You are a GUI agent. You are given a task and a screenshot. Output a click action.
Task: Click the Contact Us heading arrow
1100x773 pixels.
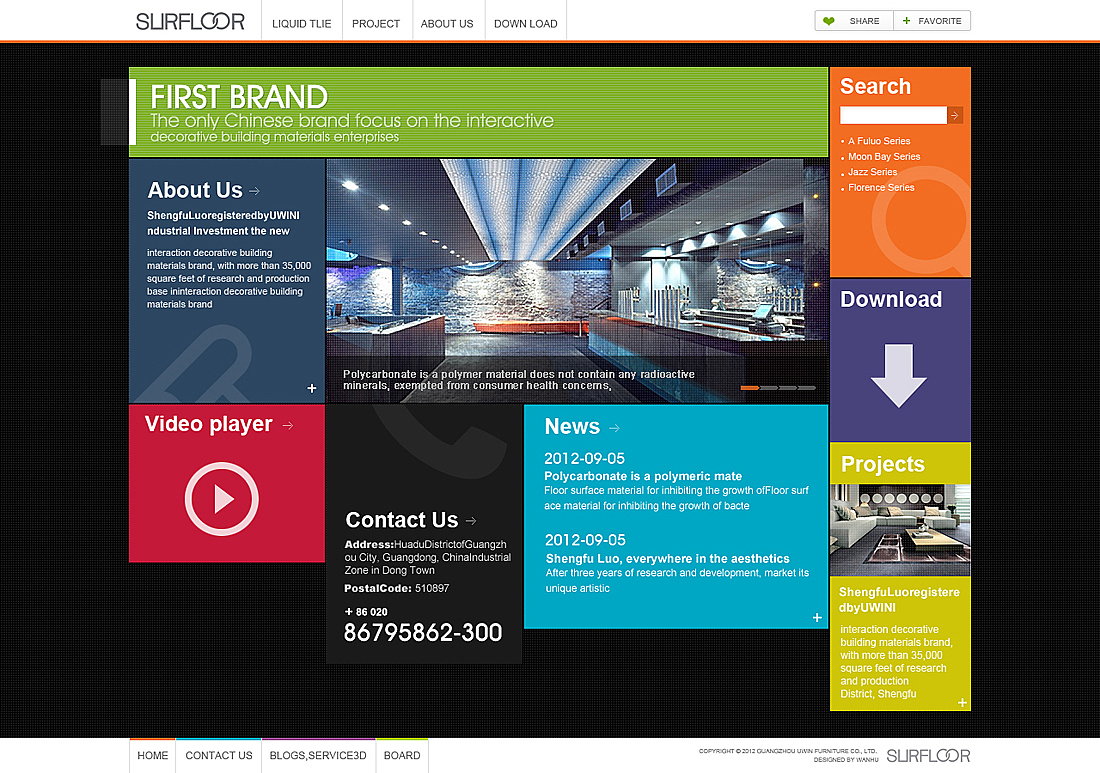(471, 520)
